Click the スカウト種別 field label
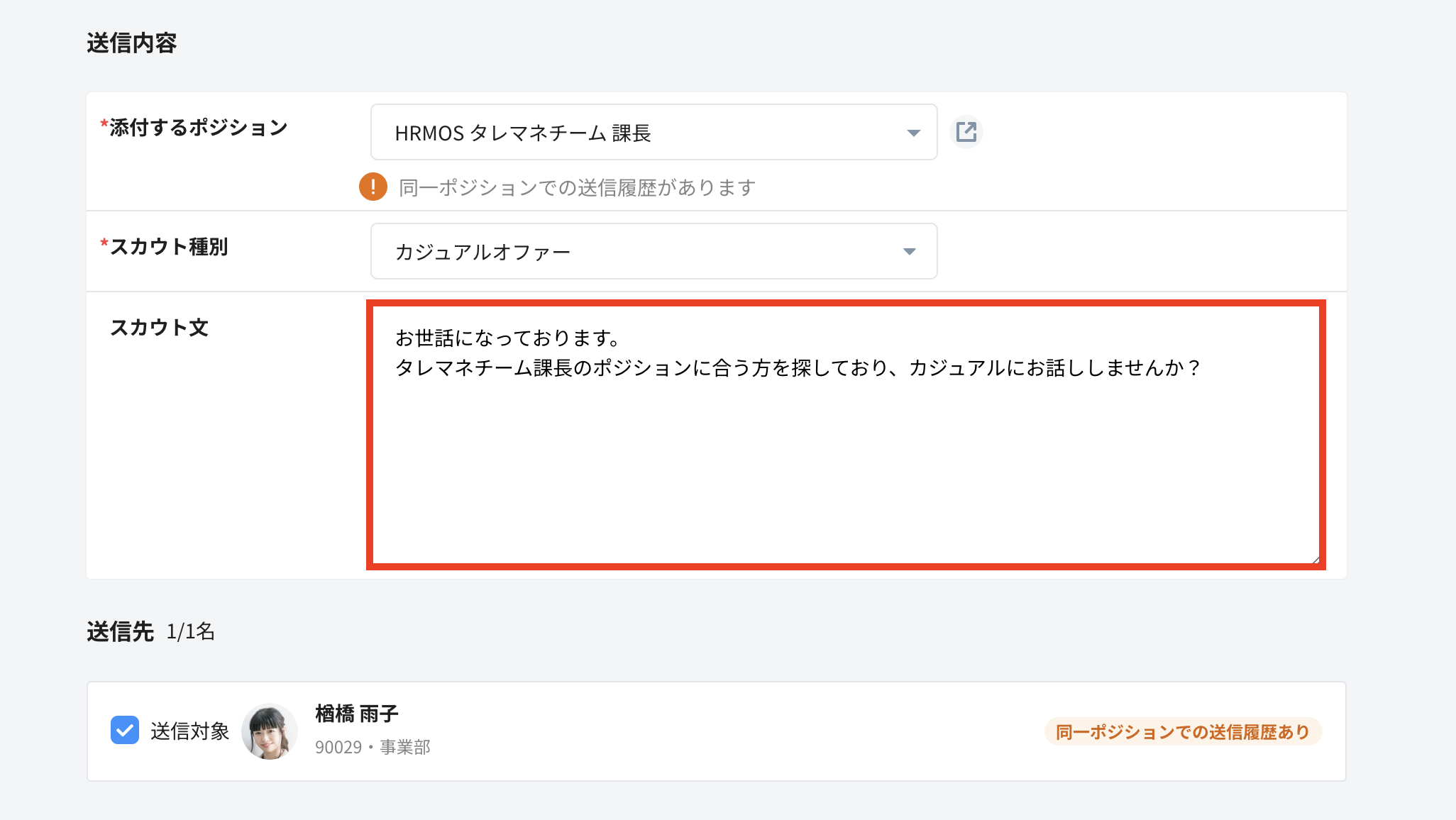The width and height of the screenshot is (1456, 820). (x=169, y=247)
